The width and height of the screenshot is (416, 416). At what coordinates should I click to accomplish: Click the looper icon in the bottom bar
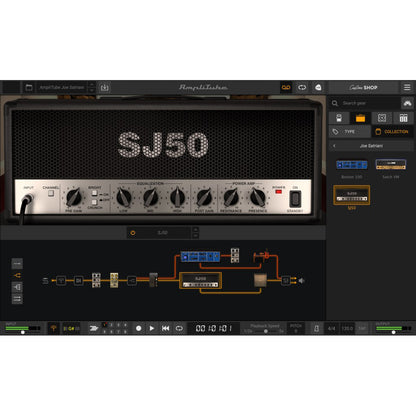[x=94, y=328]
